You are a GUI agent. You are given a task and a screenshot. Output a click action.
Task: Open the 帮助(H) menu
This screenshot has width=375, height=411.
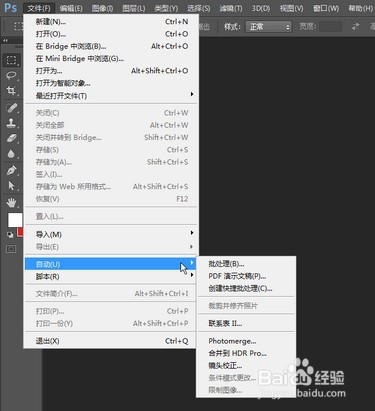[360, 8]
